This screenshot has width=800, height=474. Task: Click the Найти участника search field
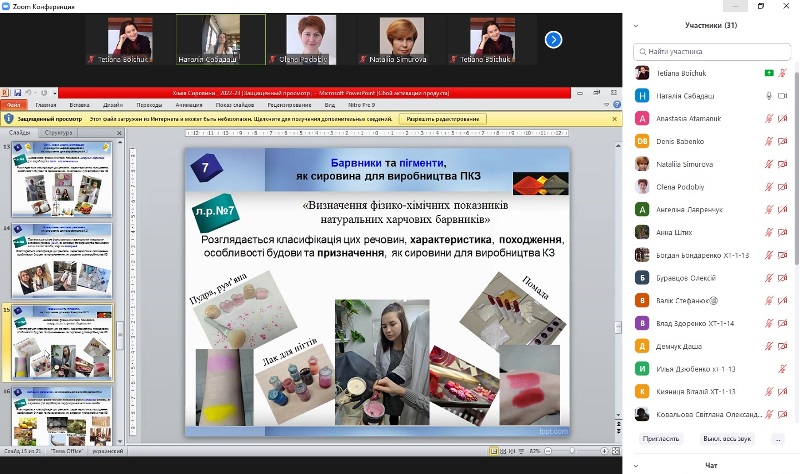point(712,52)
